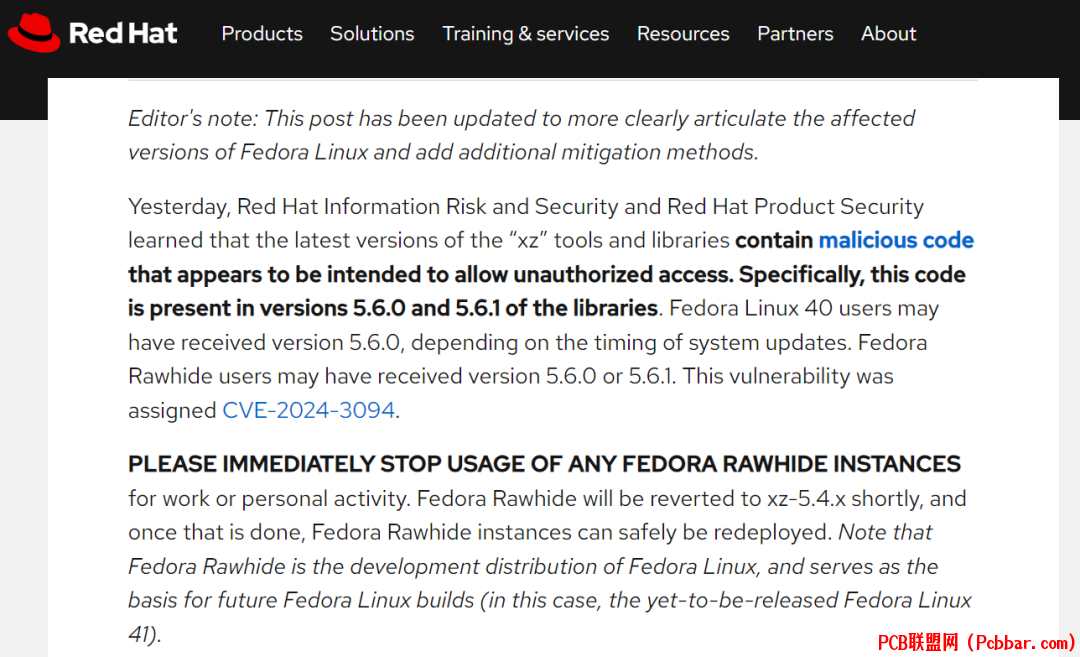
Task: Open the Partners navigation item
Action: point(795,33)
